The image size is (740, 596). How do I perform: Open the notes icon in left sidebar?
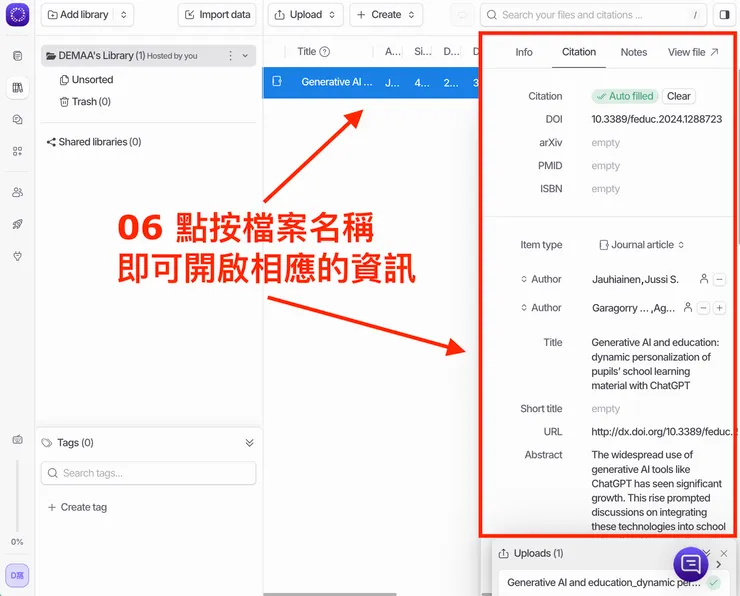pos(17,56)
